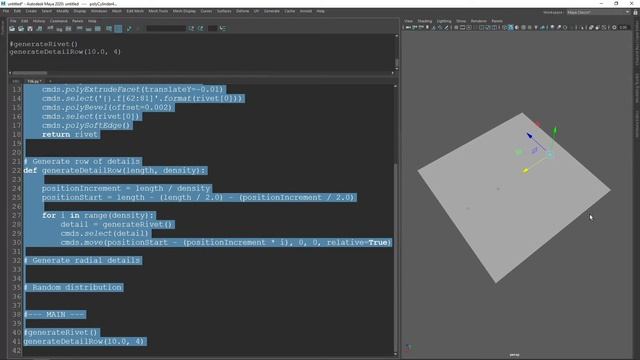Click the view axis icon in viewport corner
This screenshot has height=360, width=640.
(x=408, y=348)
